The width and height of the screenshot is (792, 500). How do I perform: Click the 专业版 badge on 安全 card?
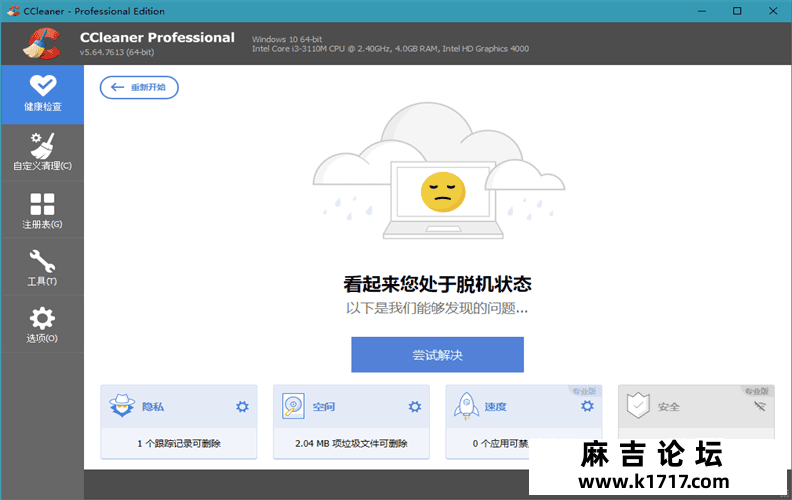[757, 391]
